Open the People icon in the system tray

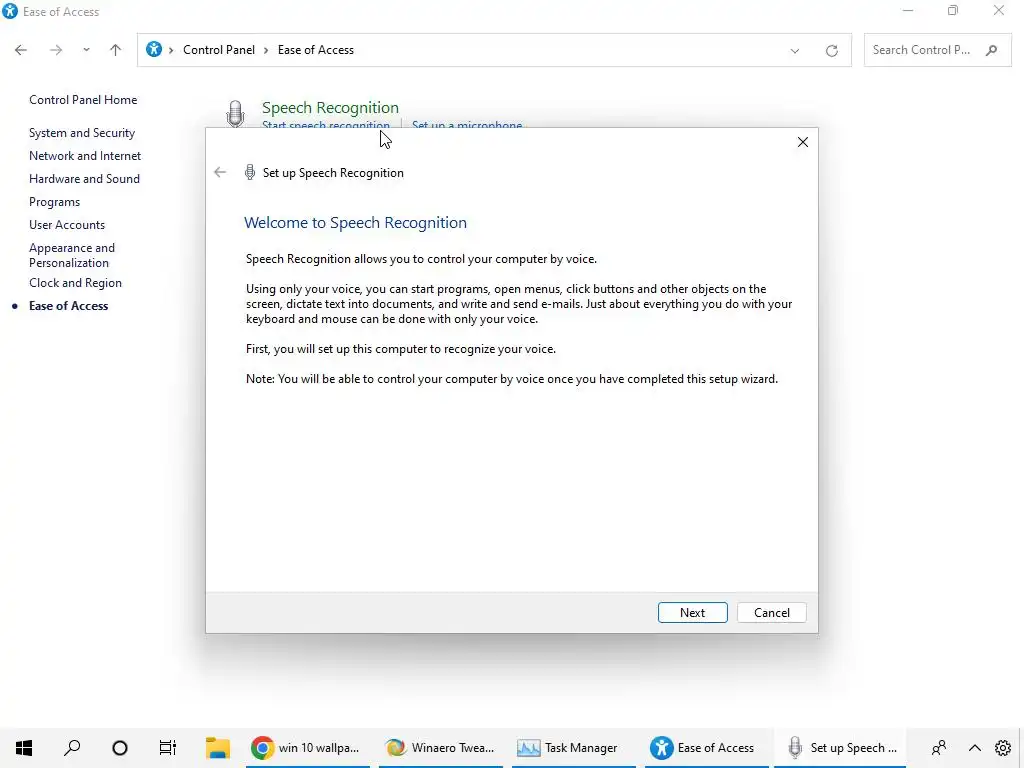938,748
